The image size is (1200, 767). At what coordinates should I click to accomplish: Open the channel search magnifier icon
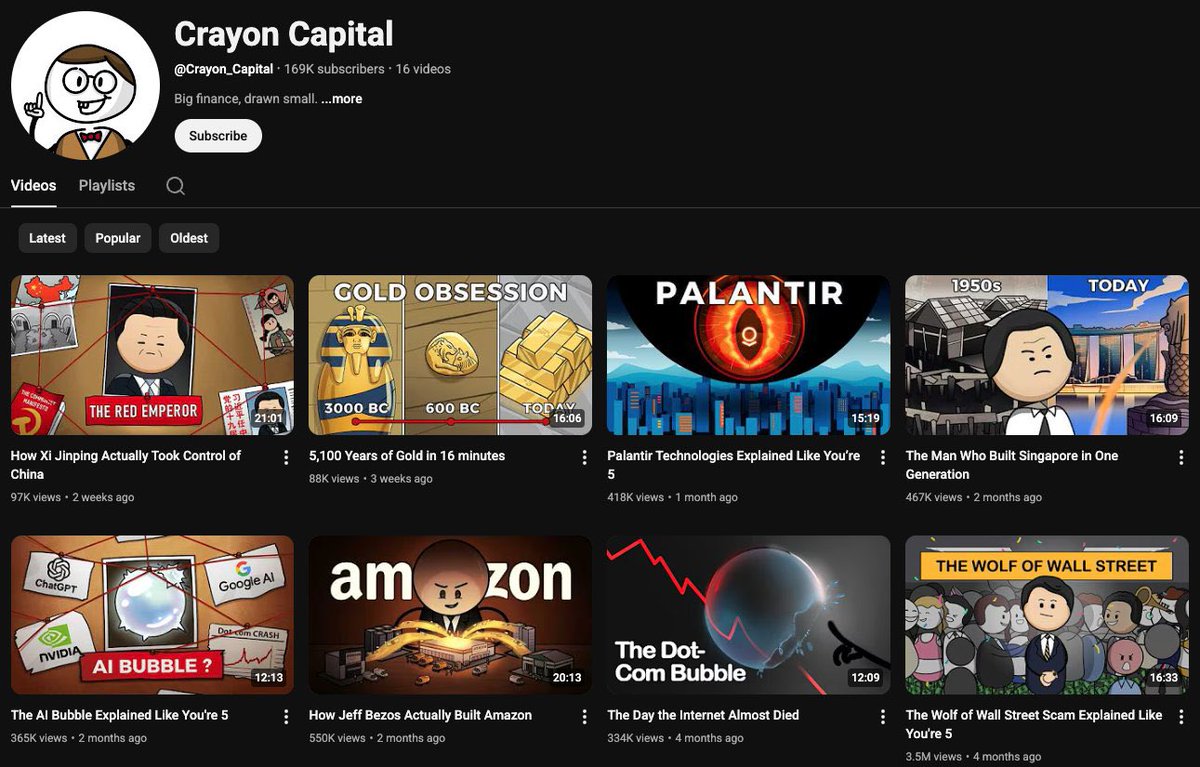pyautogui.click(x=175, y=186)
